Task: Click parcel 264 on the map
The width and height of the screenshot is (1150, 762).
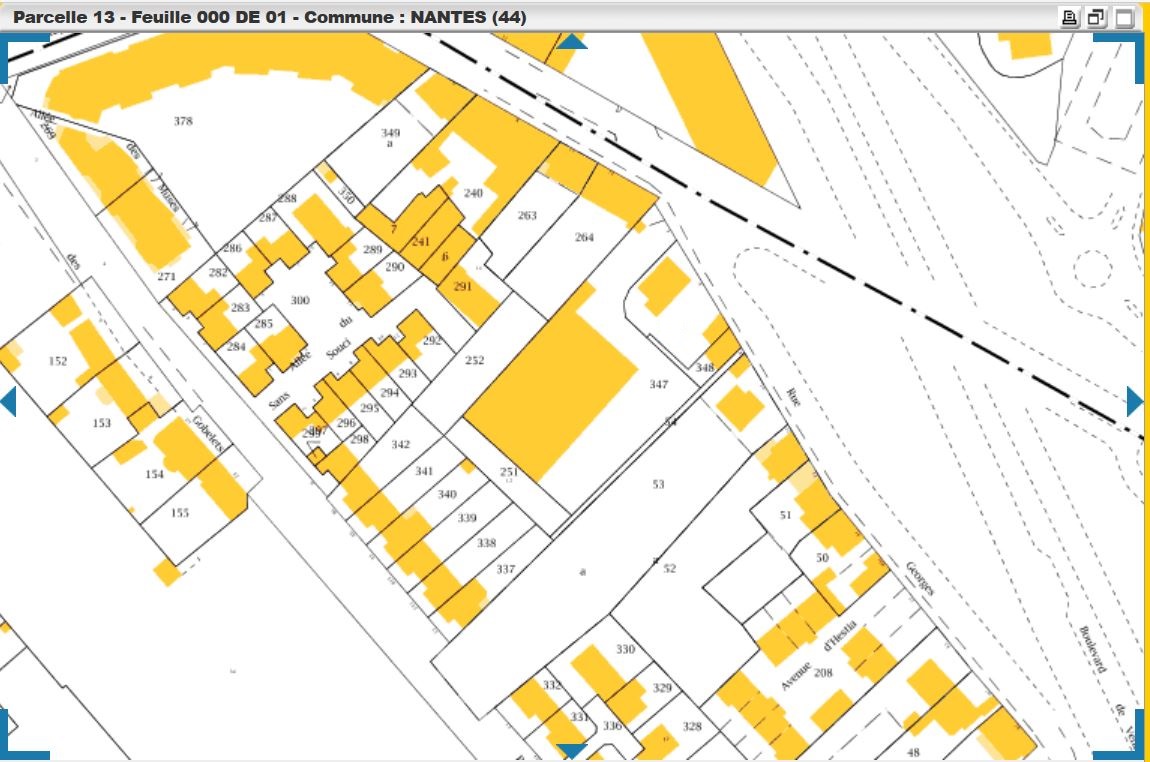Action: 584,237
